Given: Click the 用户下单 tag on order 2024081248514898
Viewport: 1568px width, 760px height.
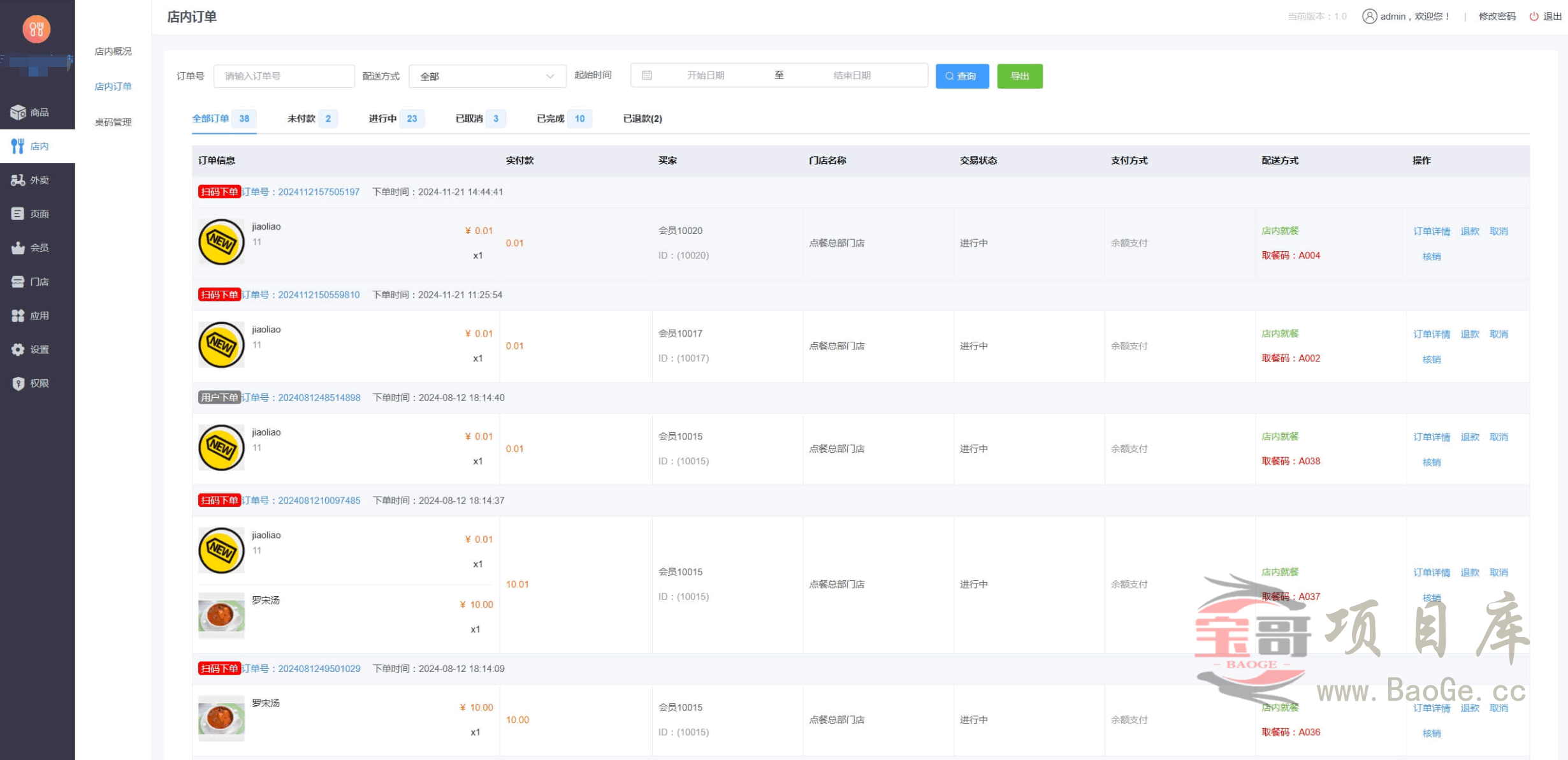Looking at the screenshot, I should click(219, 397).
